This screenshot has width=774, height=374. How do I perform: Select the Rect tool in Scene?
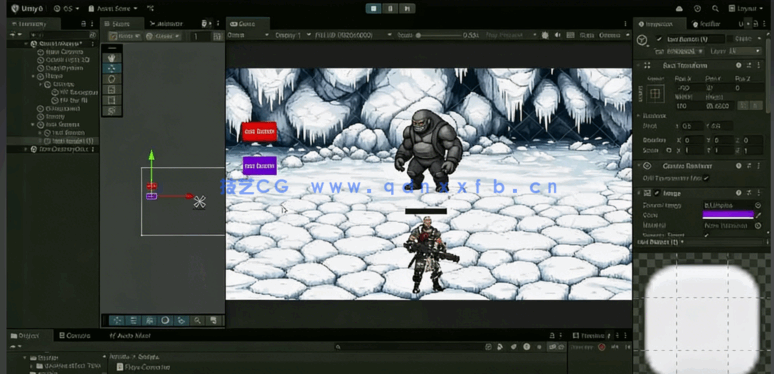pyautogui.click(x=112, y=100)
